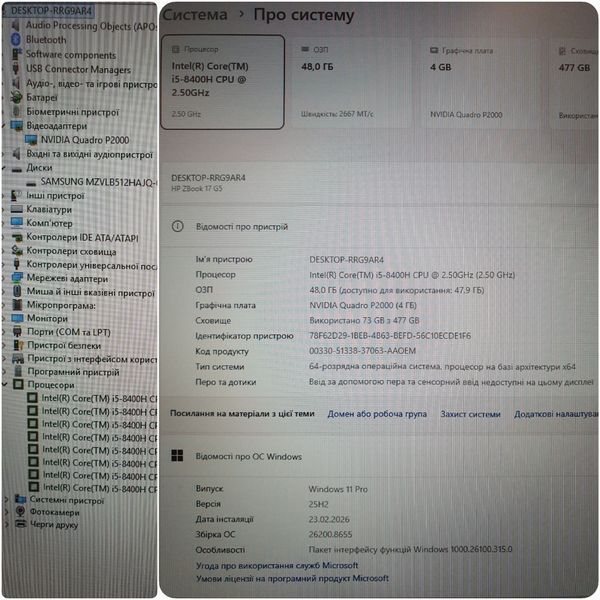Select the Процесор i5-8400H info card
Viewport: 600px width, 600px height.
222,82
